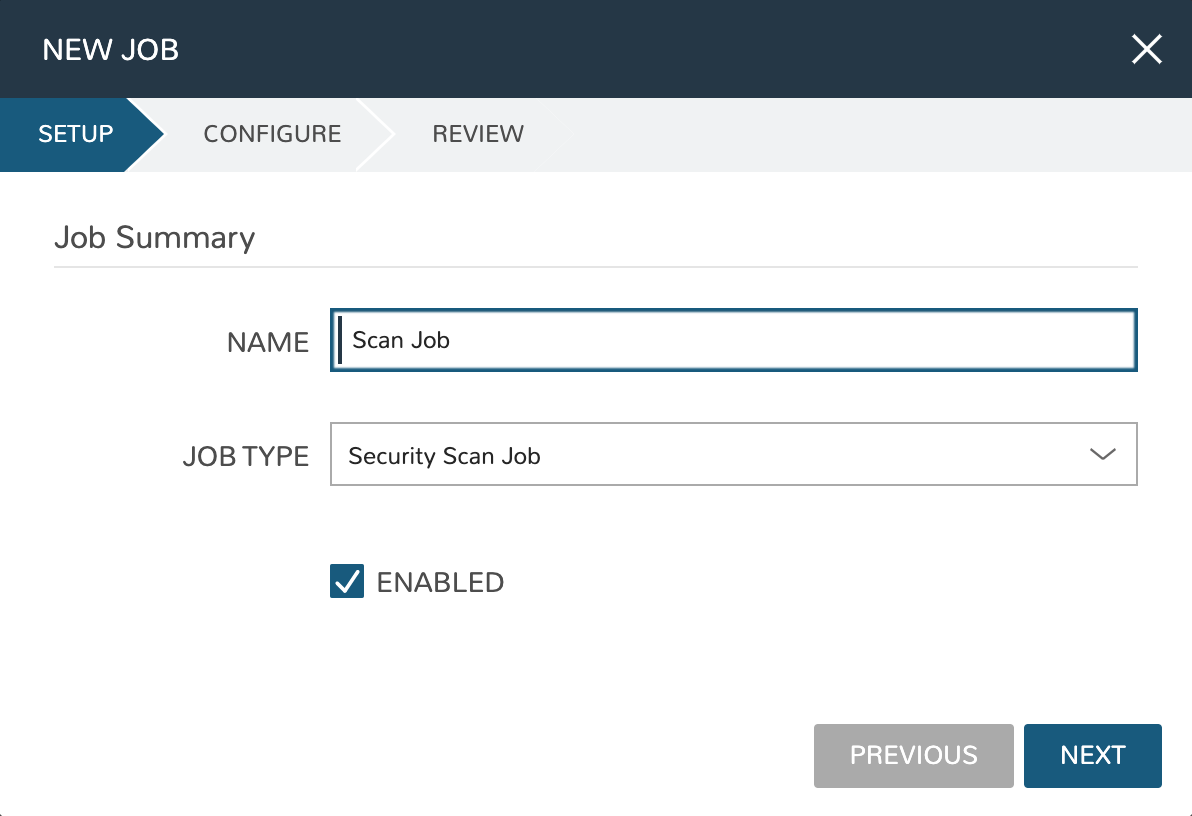Click the Job Type field label
The image size is (1192, 816).
246,456
